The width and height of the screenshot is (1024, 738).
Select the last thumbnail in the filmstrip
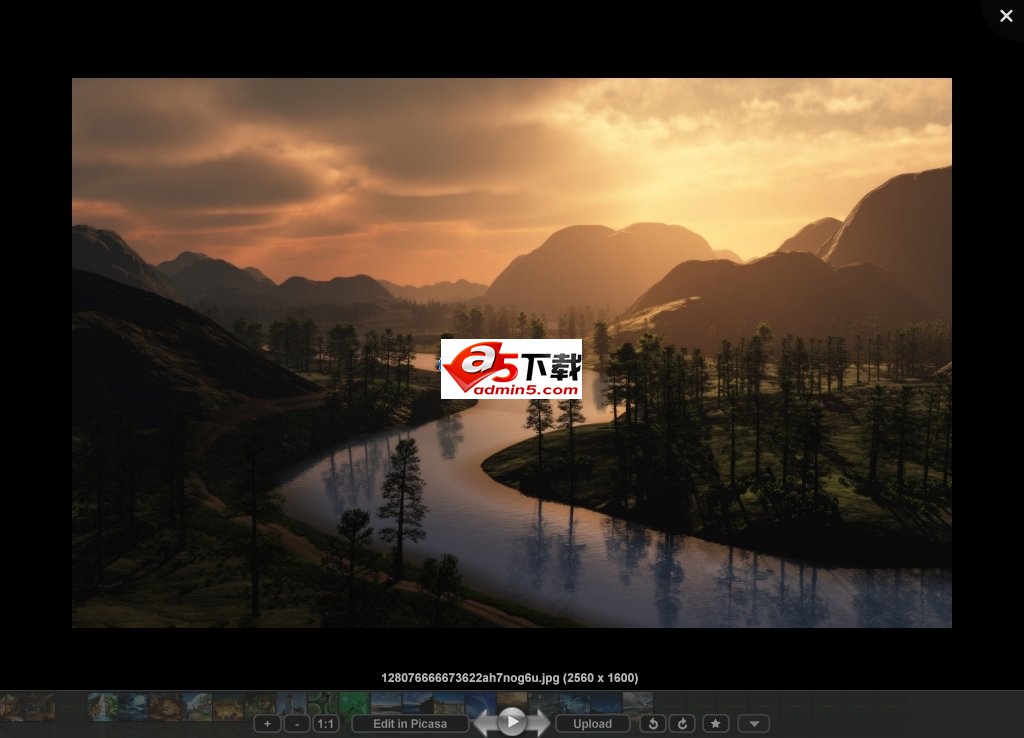pos(637,702)
